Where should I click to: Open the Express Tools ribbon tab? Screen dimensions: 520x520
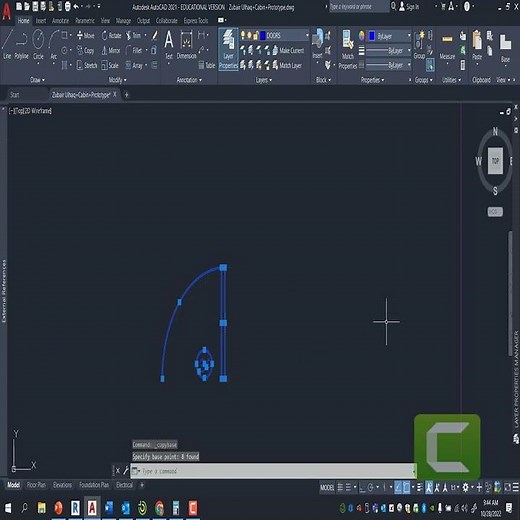[196, 21]
